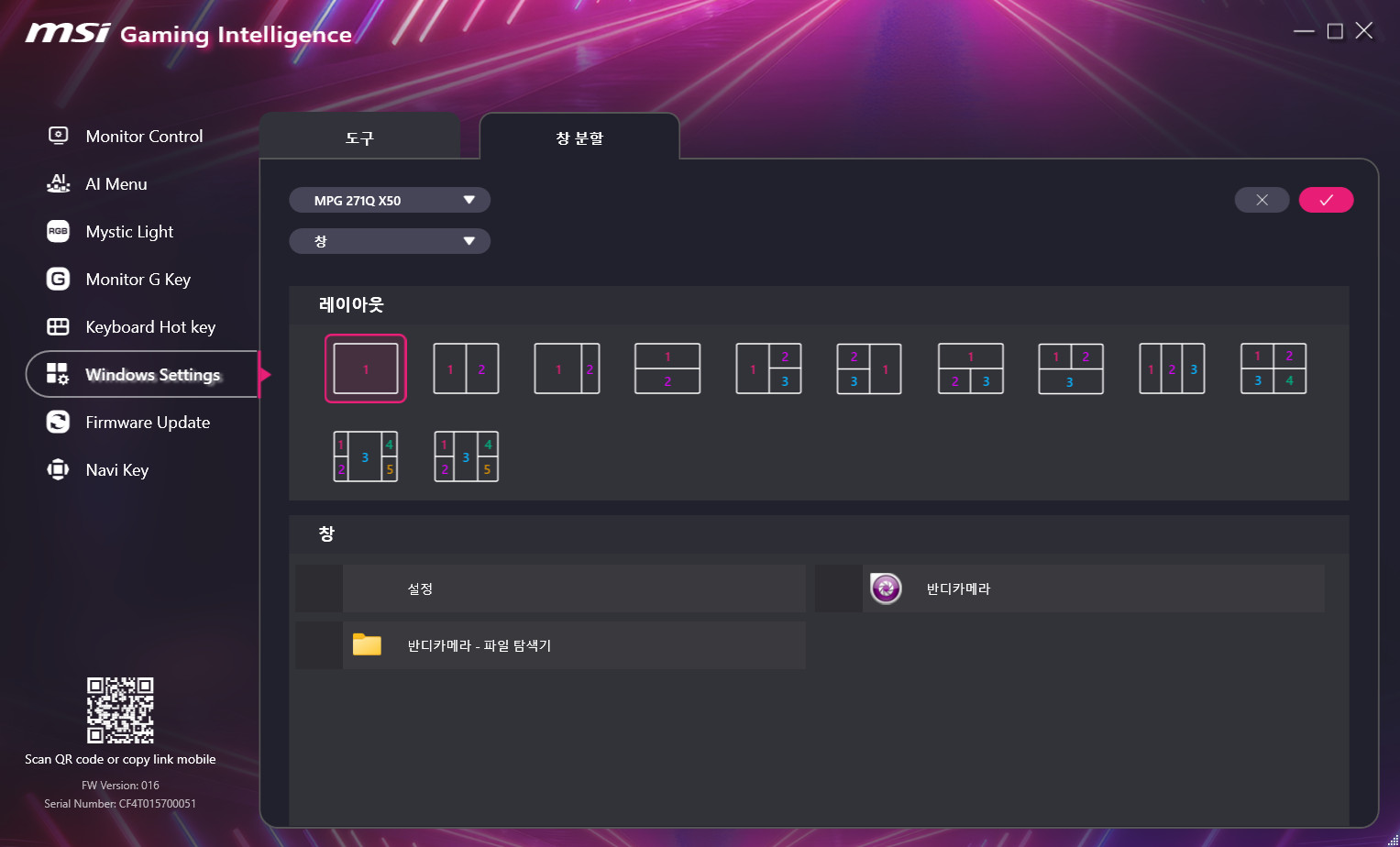Image resolution: width=1400 pixels, height=847 pixels.
Task: Click the Mystic Light RGB icon
Action: point(58,232)
